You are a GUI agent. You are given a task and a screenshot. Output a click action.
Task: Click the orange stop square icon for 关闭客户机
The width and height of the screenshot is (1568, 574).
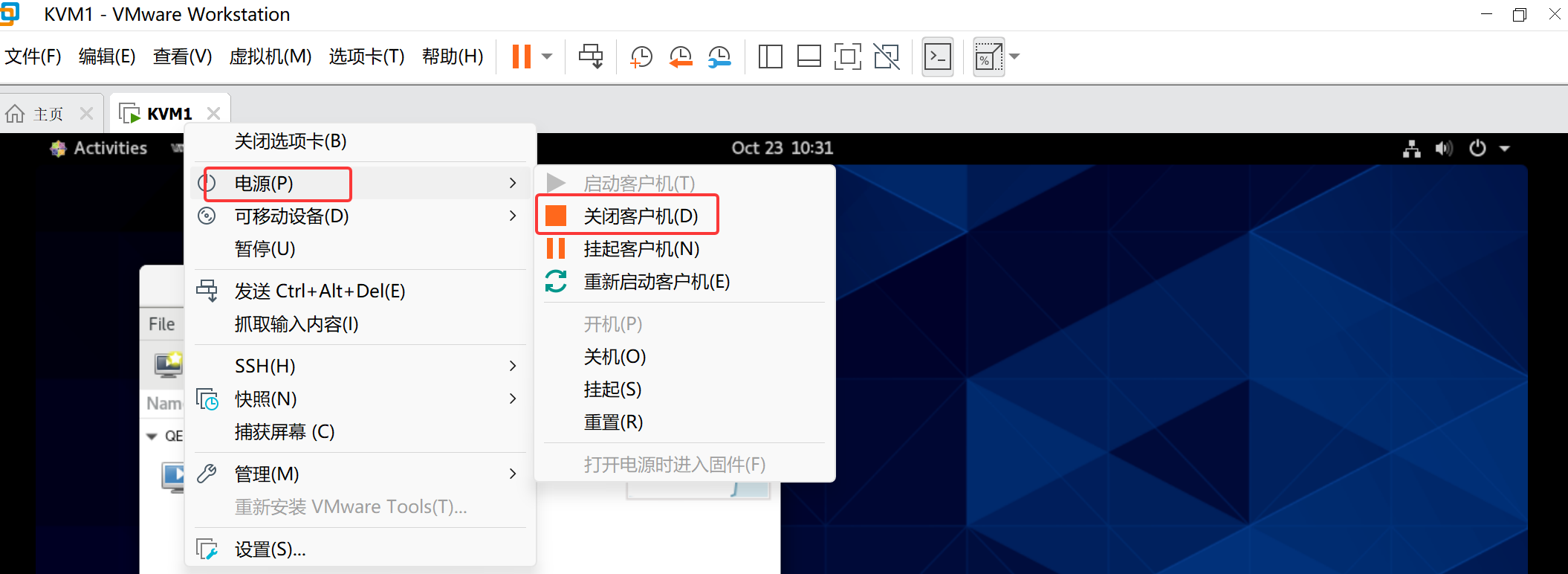coord(556,216)
